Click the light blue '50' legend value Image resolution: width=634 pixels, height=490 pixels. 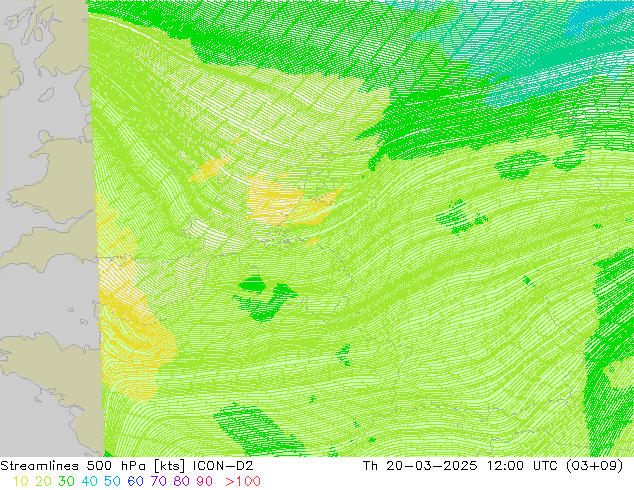click(112, 481)
